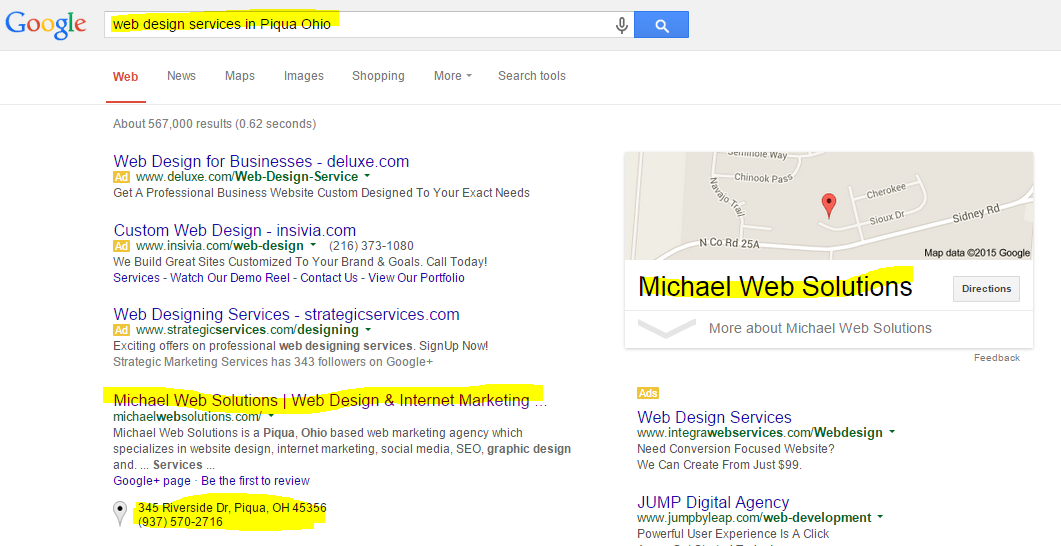Viewport: 1061px width, 546px height.
Task: Open the More dropdown menu
Action: (x=453, y=76)
